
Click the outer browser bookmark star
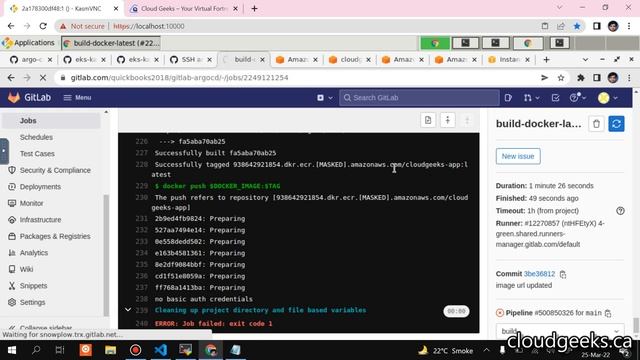coord(577,26)
